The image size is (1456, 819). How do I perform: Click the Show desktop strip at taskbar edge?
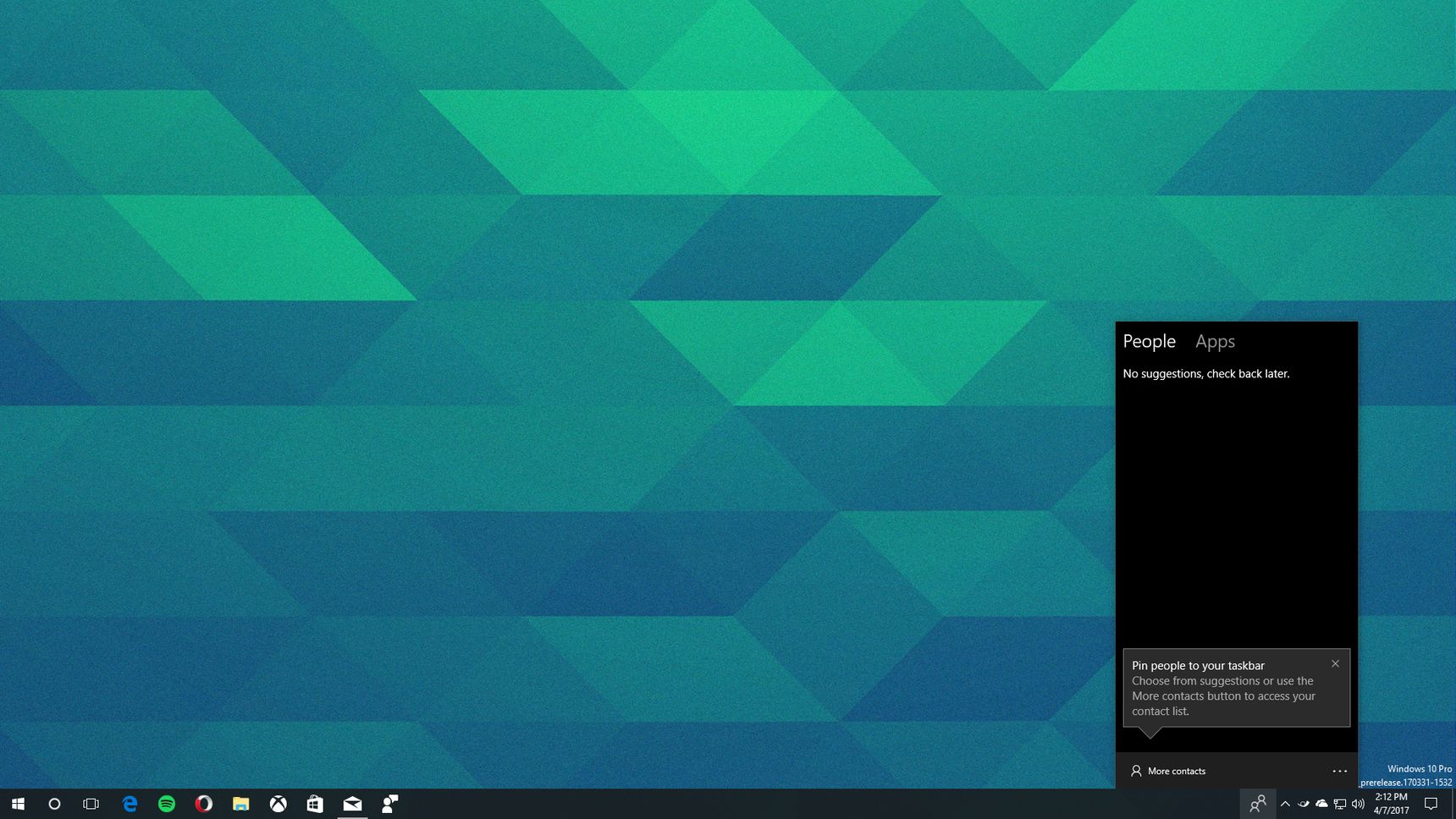(x=1453, y=804)
